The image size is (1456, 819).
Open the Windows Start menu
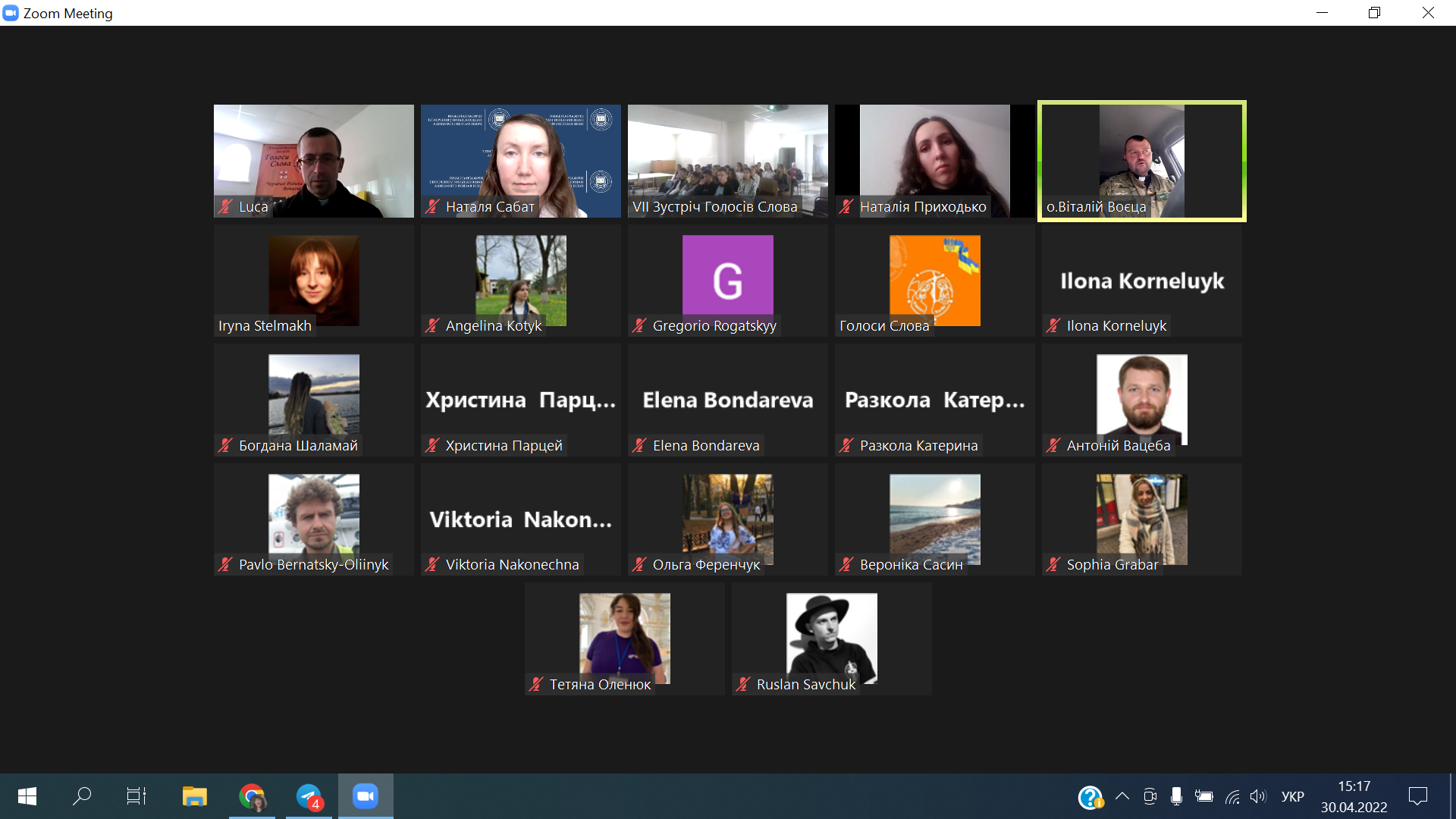pyautogui.click(x=27, y=796)
